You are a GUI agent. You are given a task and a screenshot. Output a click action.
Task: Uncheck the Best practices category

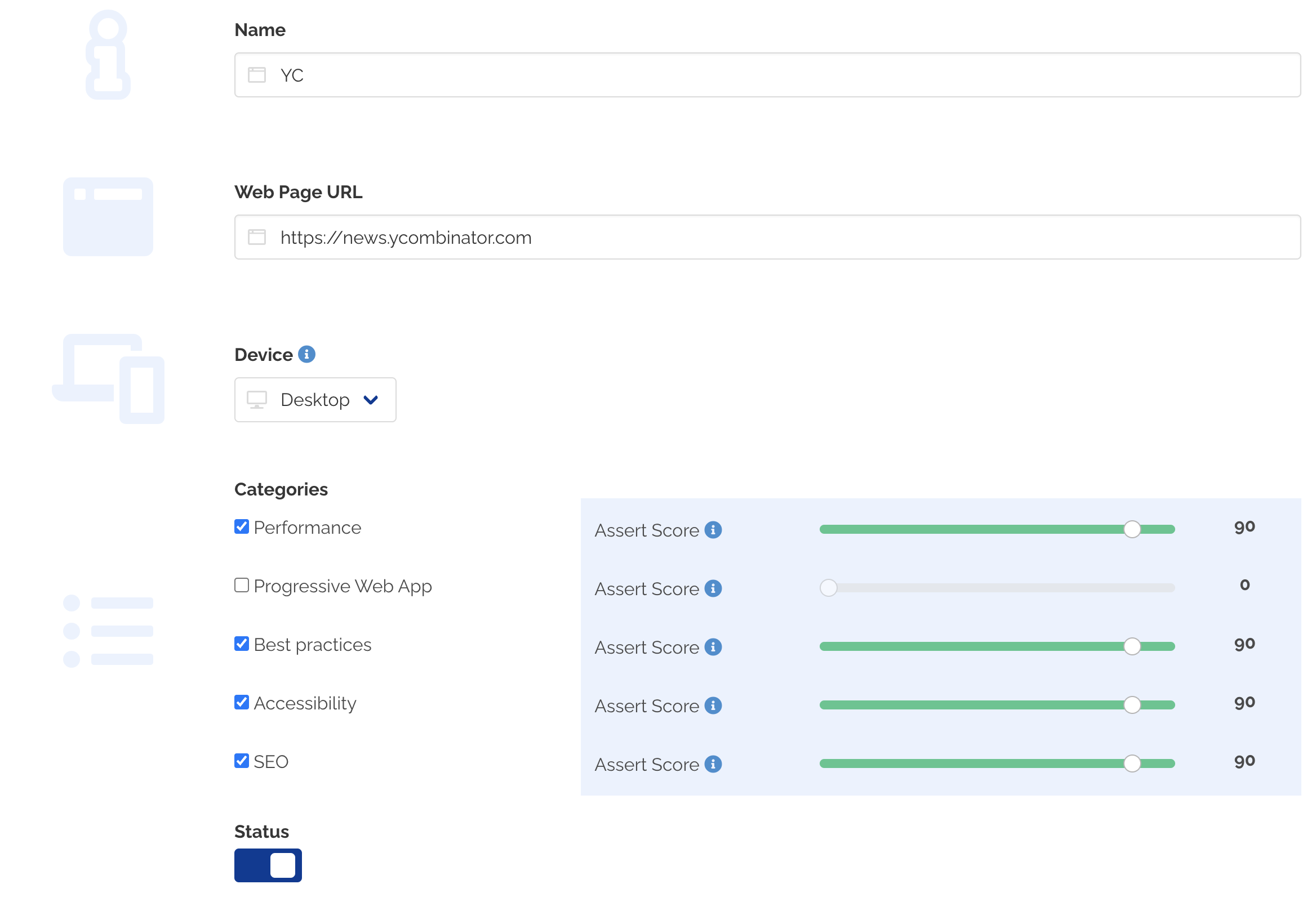(x=241, y=644)
